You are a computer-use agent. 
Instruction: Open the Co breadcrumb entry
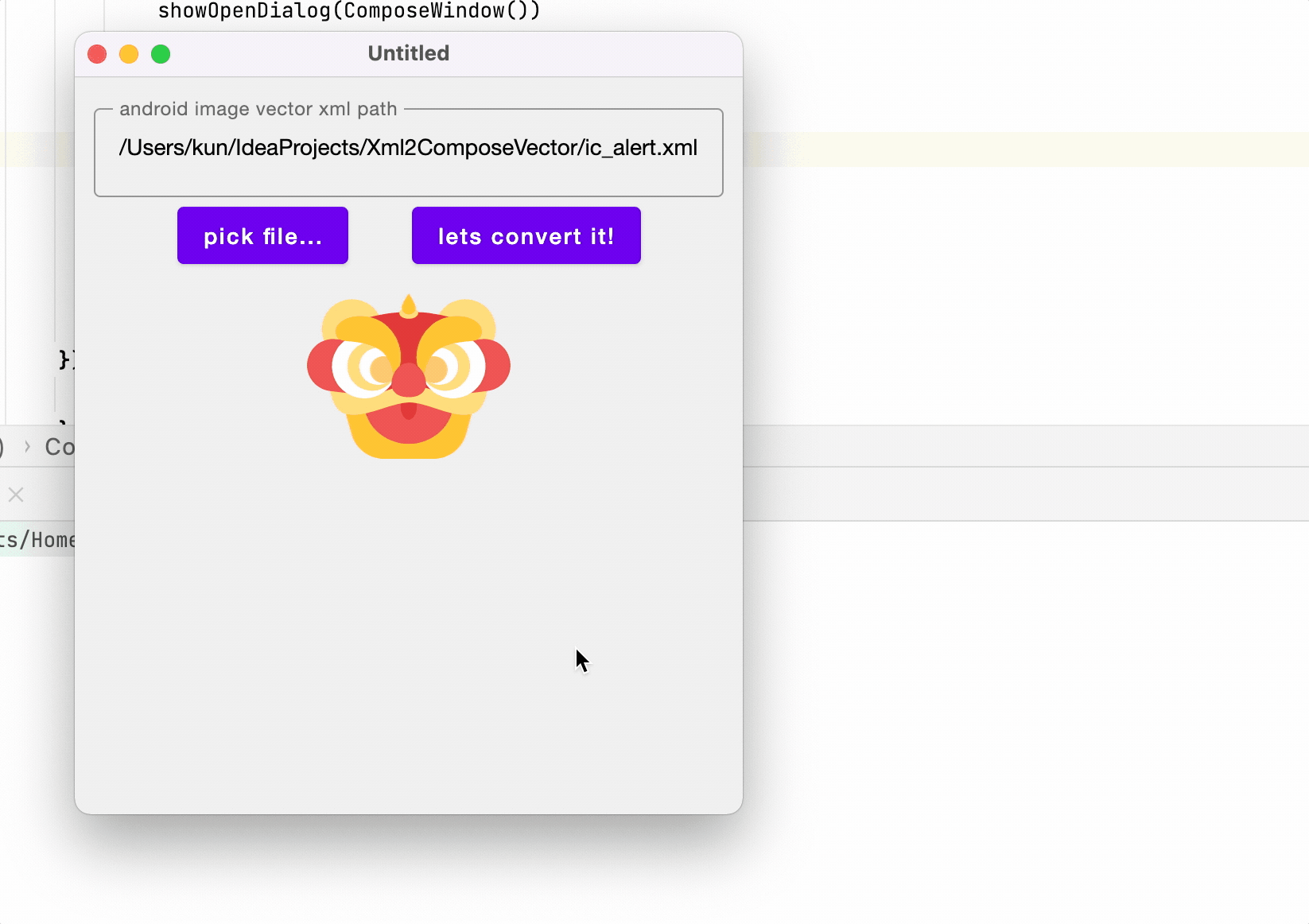[56, 447]
